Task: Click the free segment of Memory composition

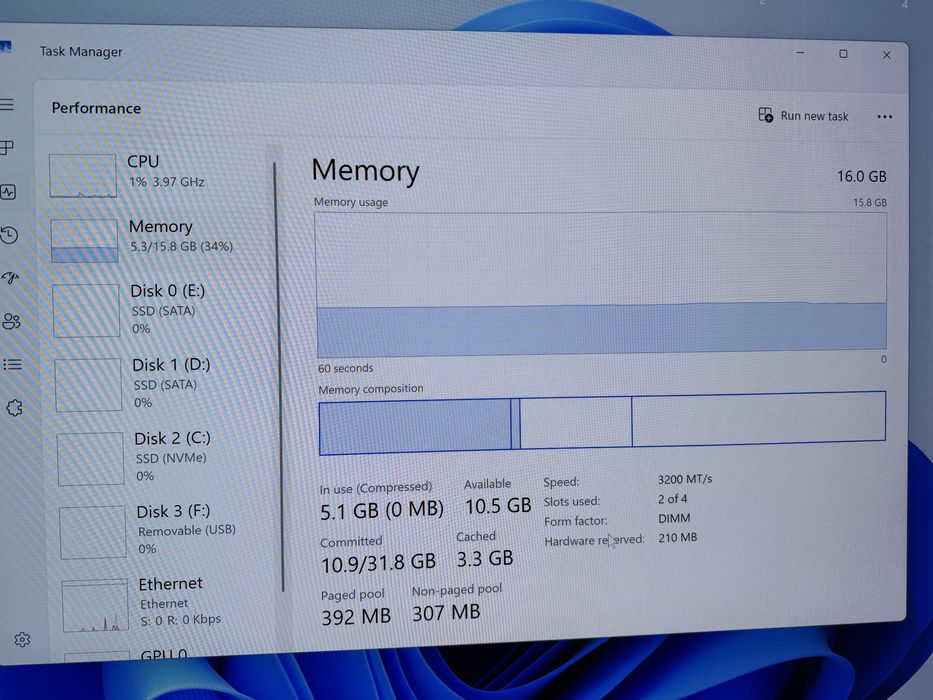Action: pyautogui.click(x=759, y=418)
